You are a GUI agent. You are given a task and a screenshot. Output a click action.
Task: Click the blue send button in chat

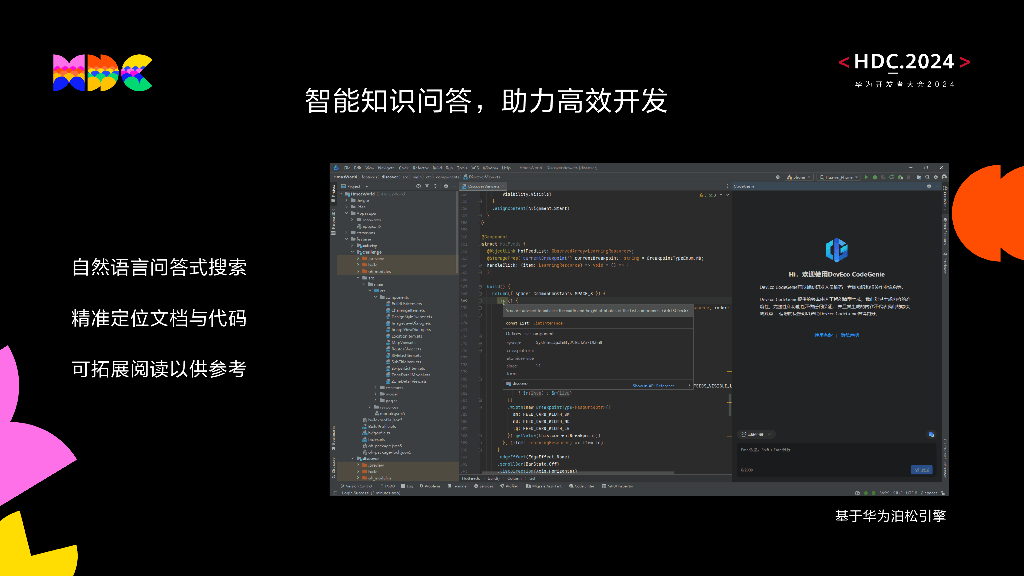pyautogui.click(x=921, y=469)
